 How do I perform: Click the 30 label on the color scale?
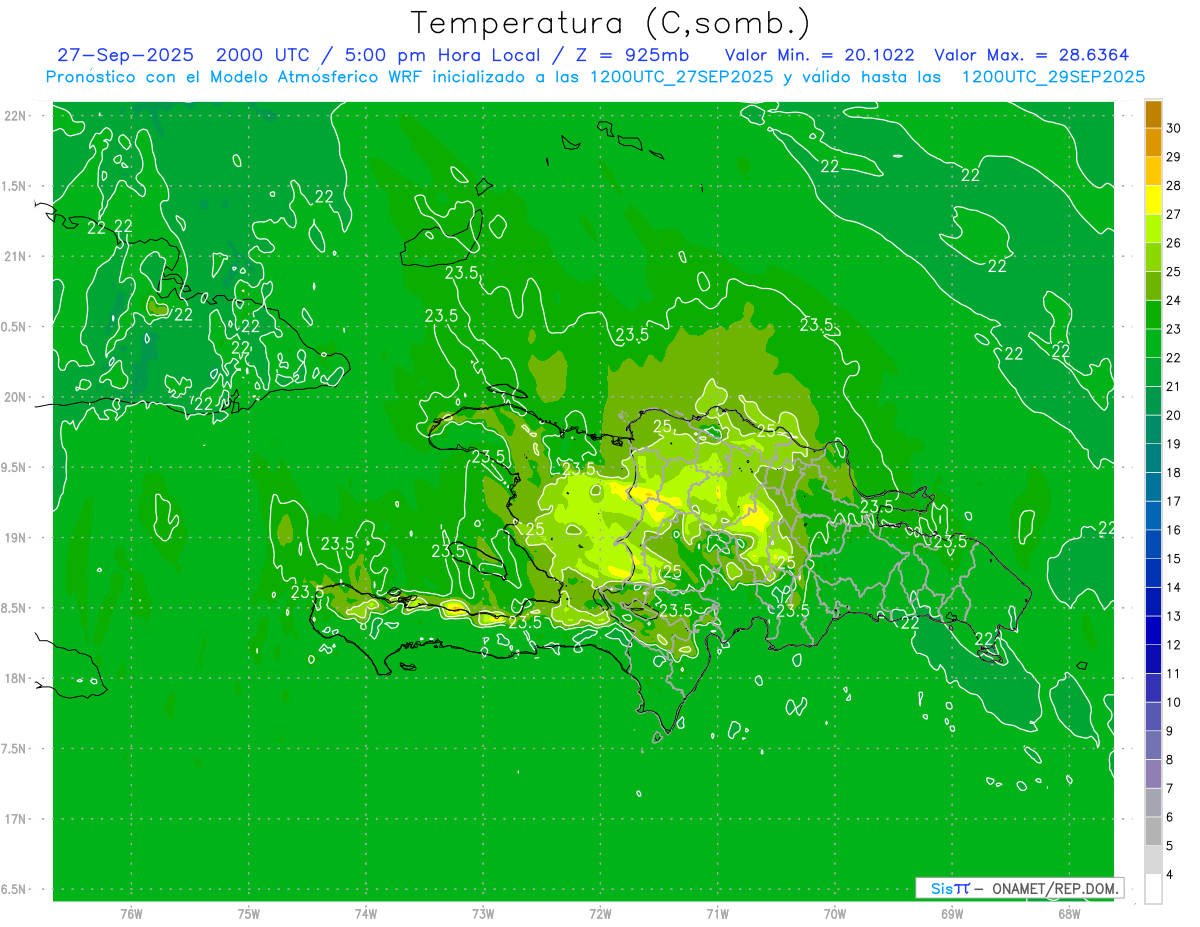pos(1173,128)
